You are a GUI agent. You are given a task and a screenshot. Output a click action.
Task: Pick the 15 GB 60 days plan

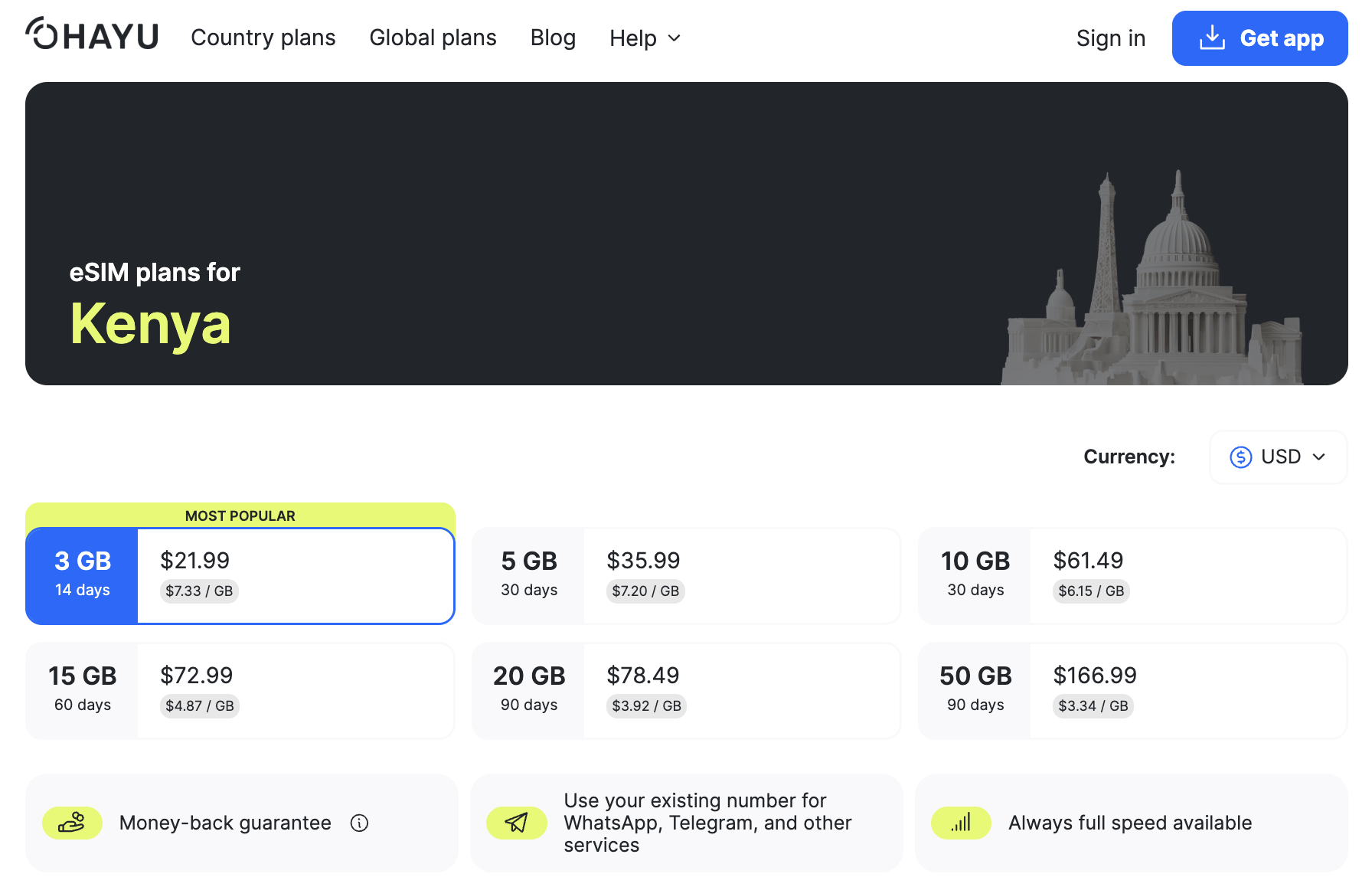click(240, 690)
